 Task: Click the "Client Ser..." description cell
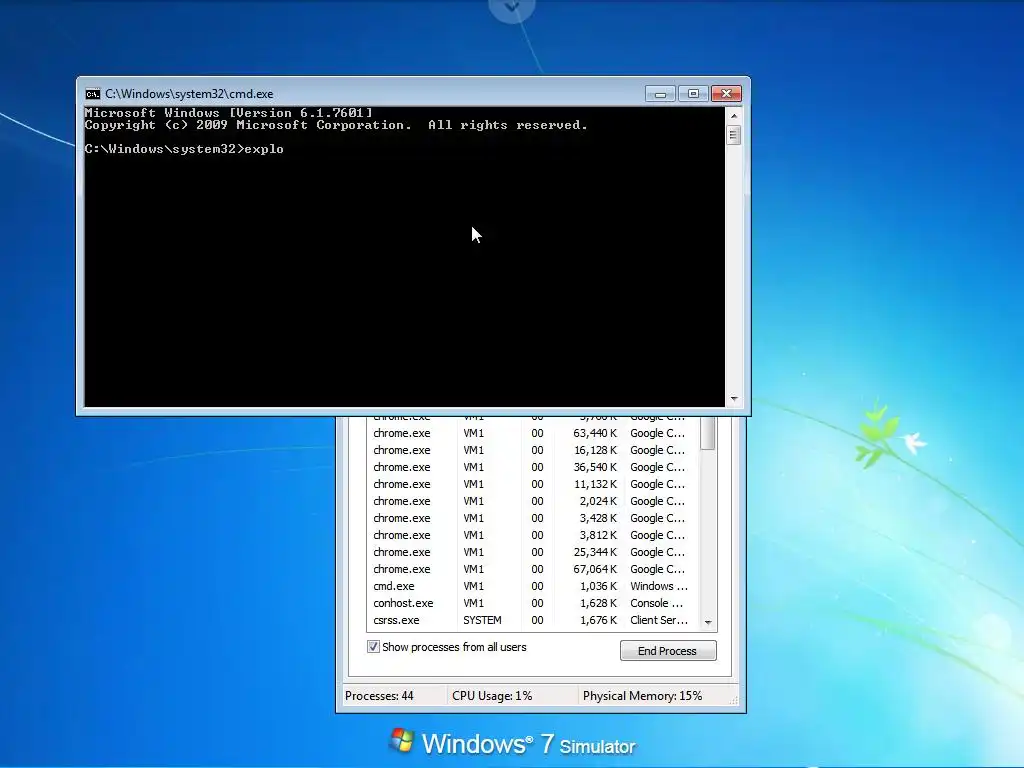(659, 620)
